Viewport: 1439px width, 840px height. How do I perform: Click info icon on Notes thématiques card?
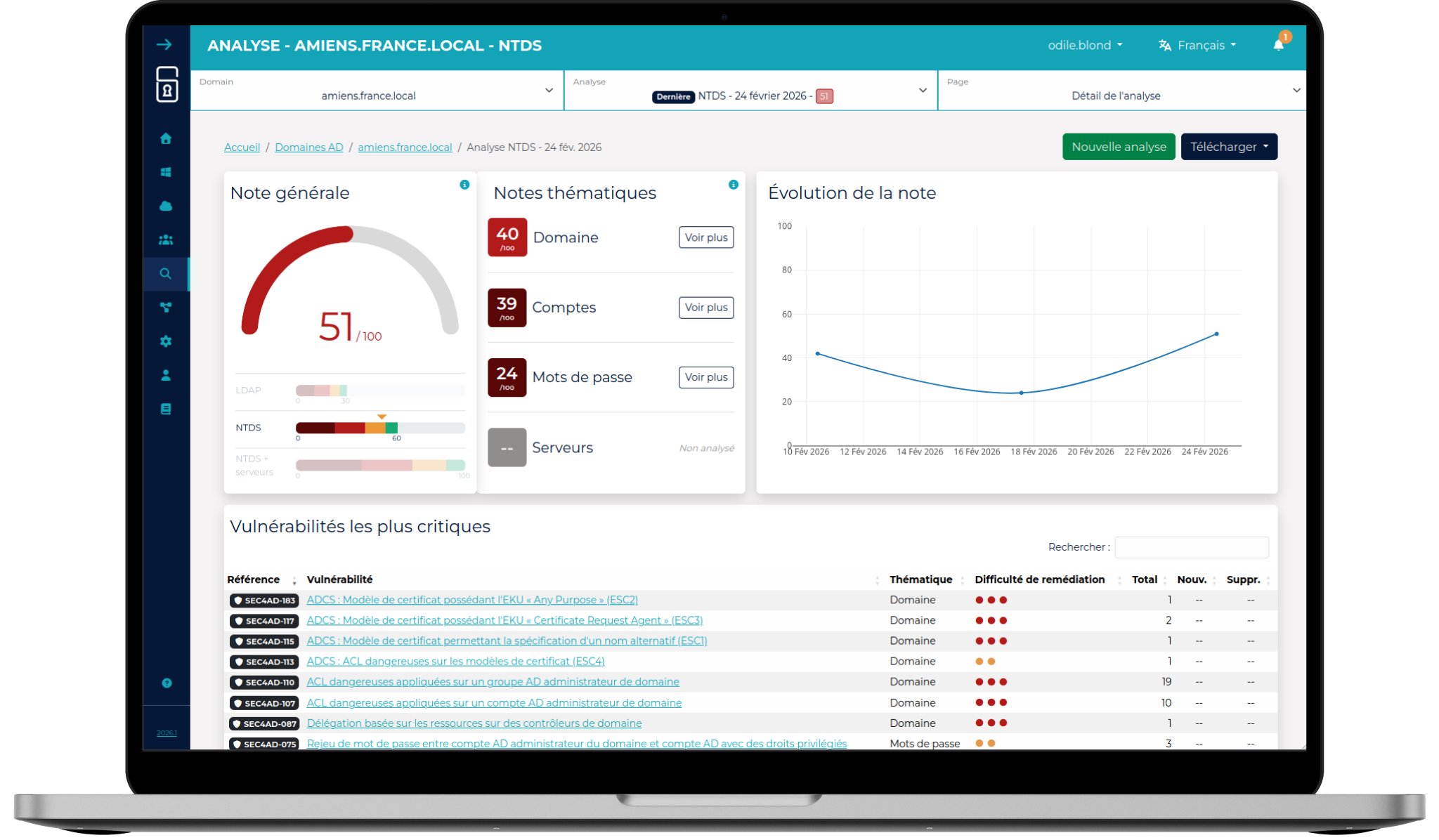pyautogui.click(x=733, y=185)
